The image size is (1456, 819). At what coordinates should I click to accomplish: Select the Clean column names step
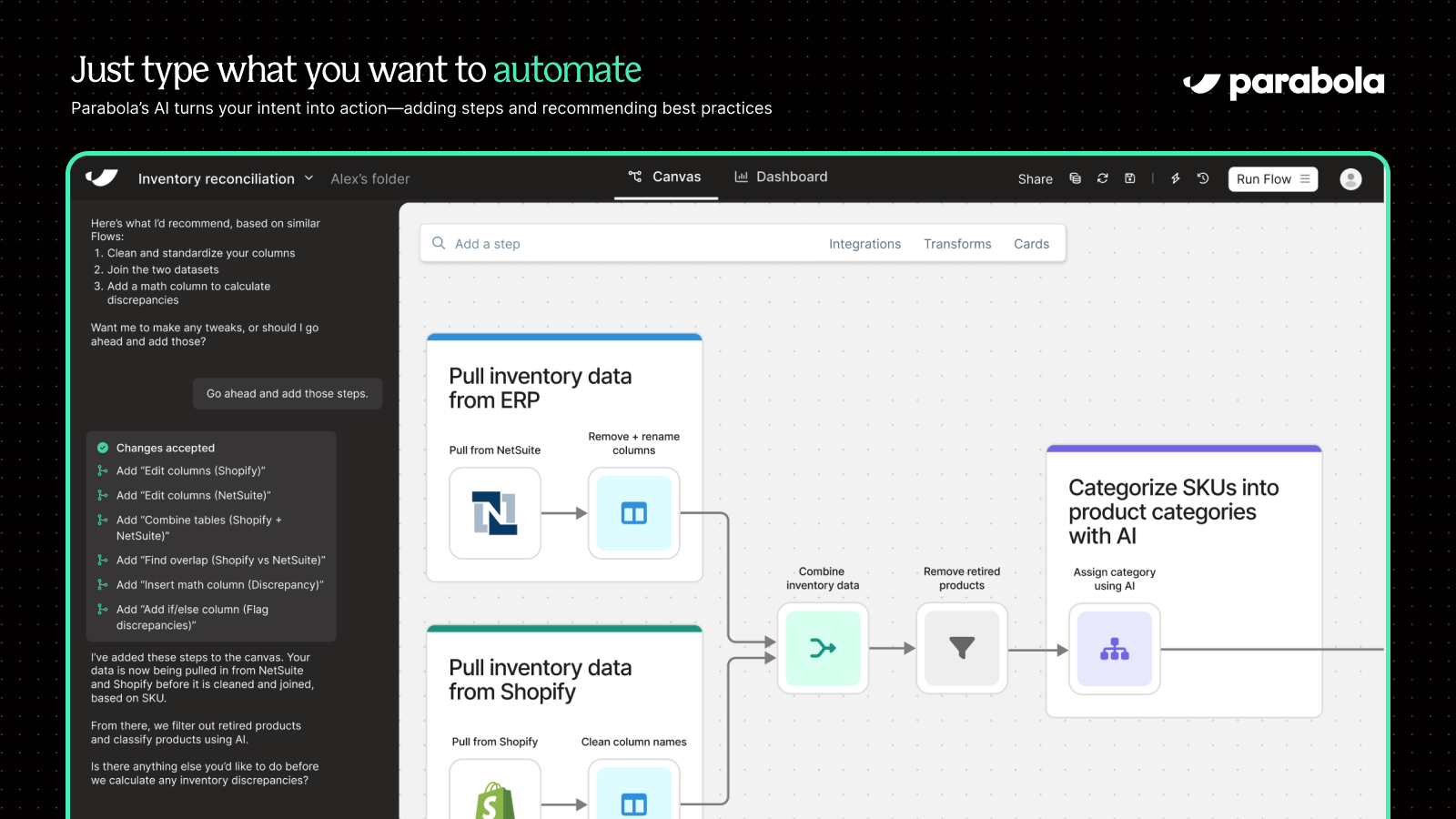pos(634,790)
